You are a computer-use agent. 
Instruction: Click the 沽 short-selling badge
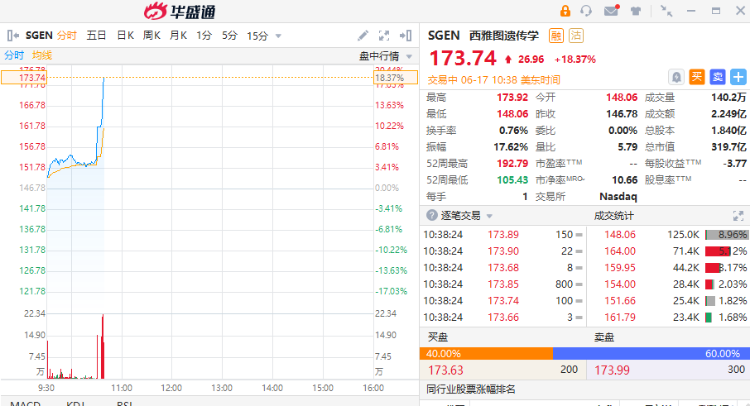576,35
